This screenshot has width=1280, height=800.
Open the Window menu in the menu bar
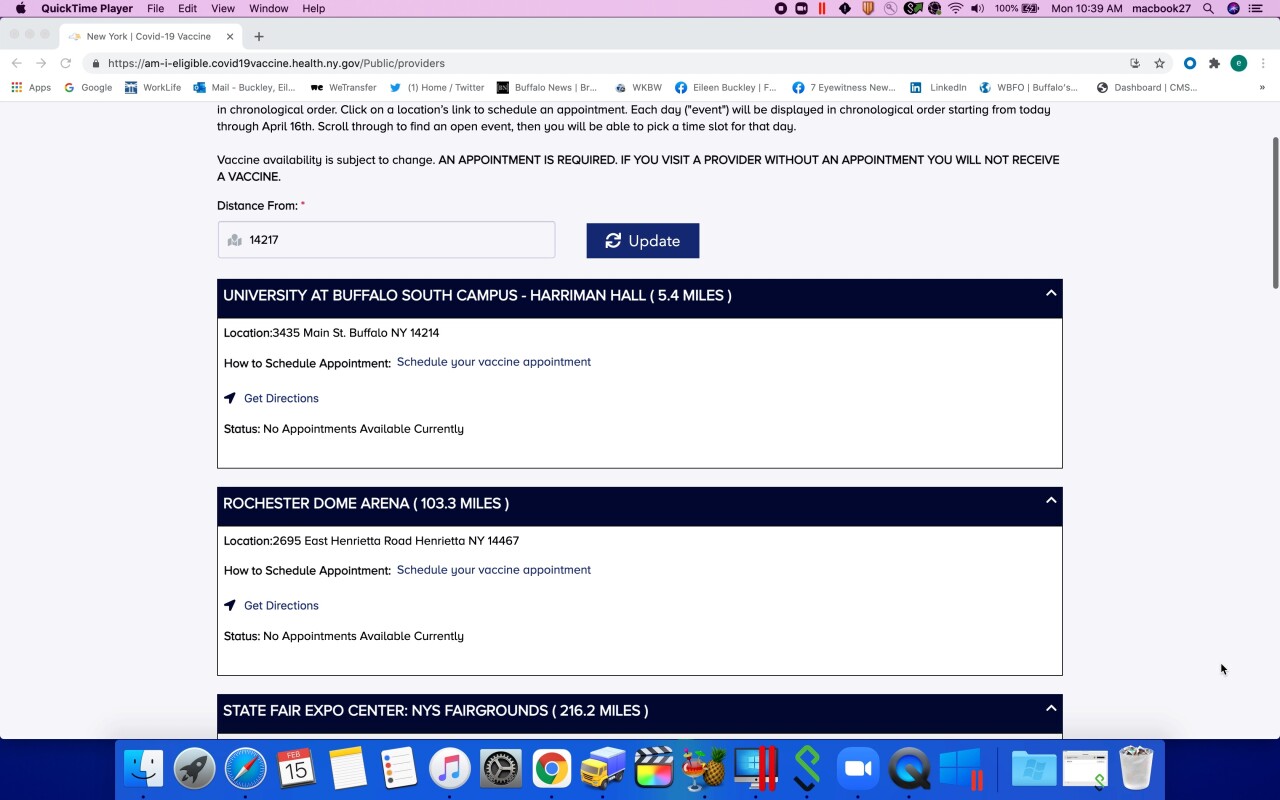pyautogui.click(x=268, y=8)
